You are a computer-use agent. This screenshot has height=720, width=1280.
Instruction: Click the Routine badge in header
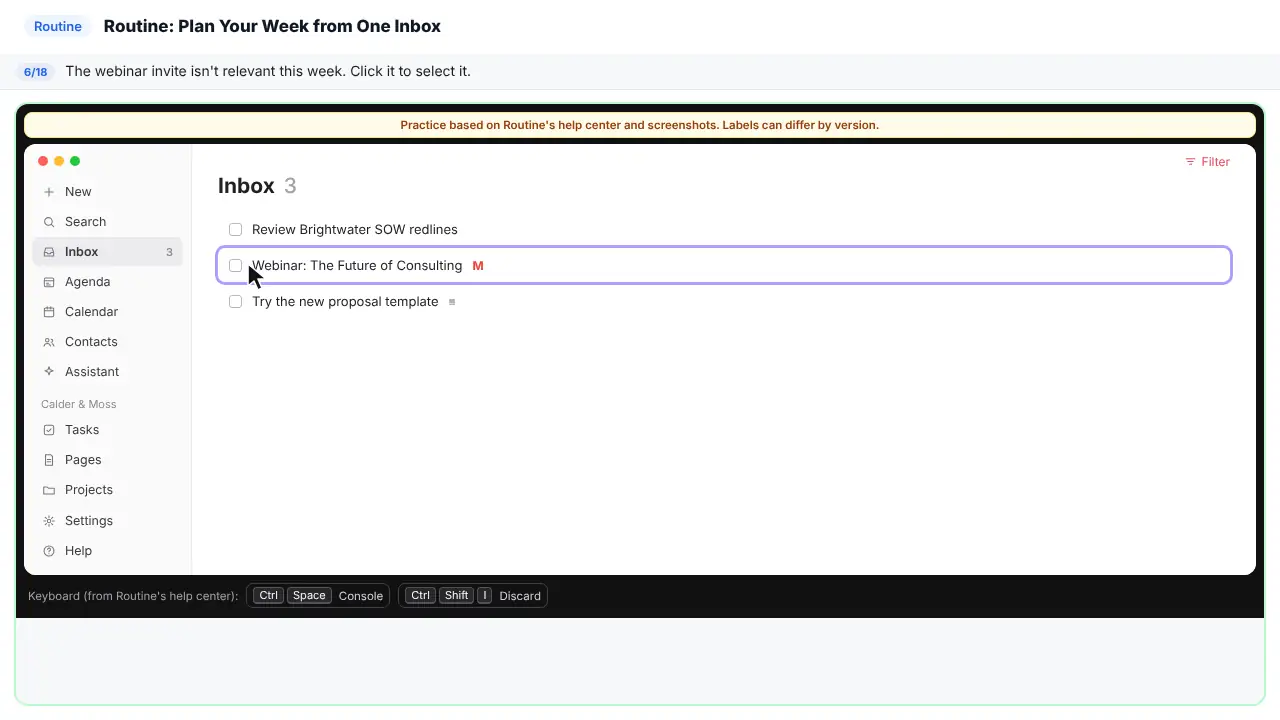58,27
